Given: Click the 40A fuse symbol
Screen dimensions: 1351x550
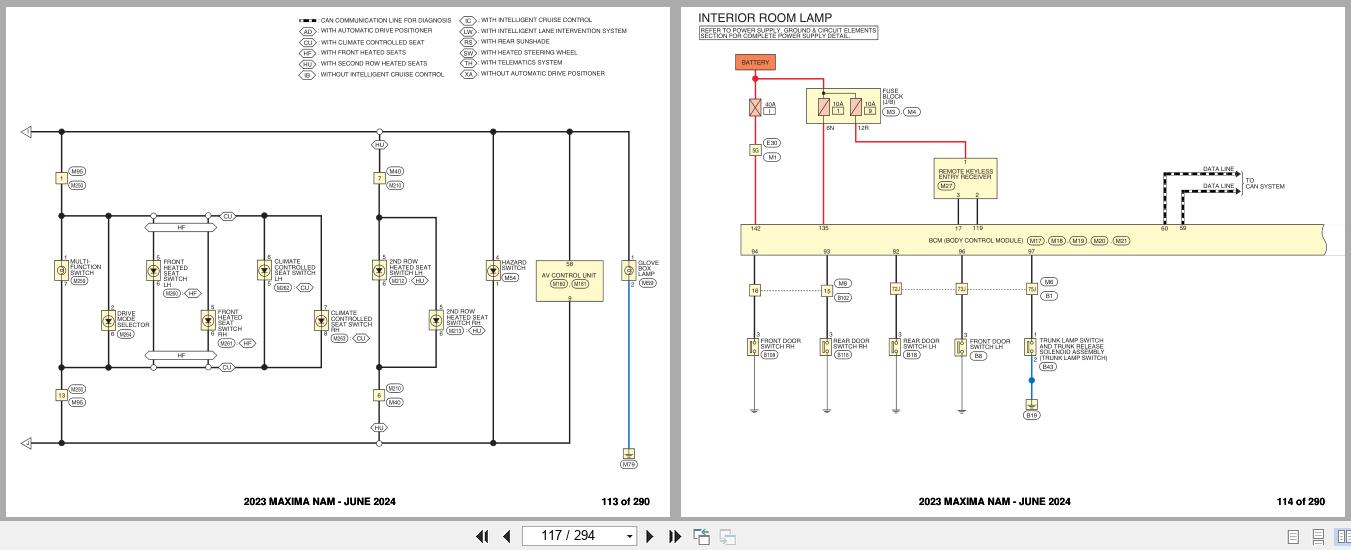Looking at the screenshot, I should click(x=755, y=106).
